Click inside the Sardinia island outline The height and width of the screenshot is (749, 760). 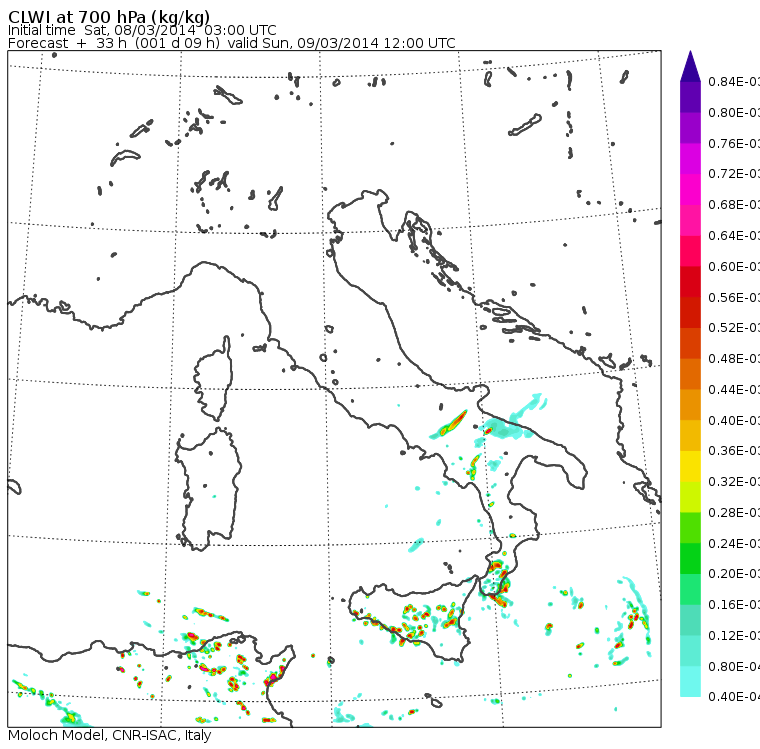pyautogui.click(x=209, y=490)
